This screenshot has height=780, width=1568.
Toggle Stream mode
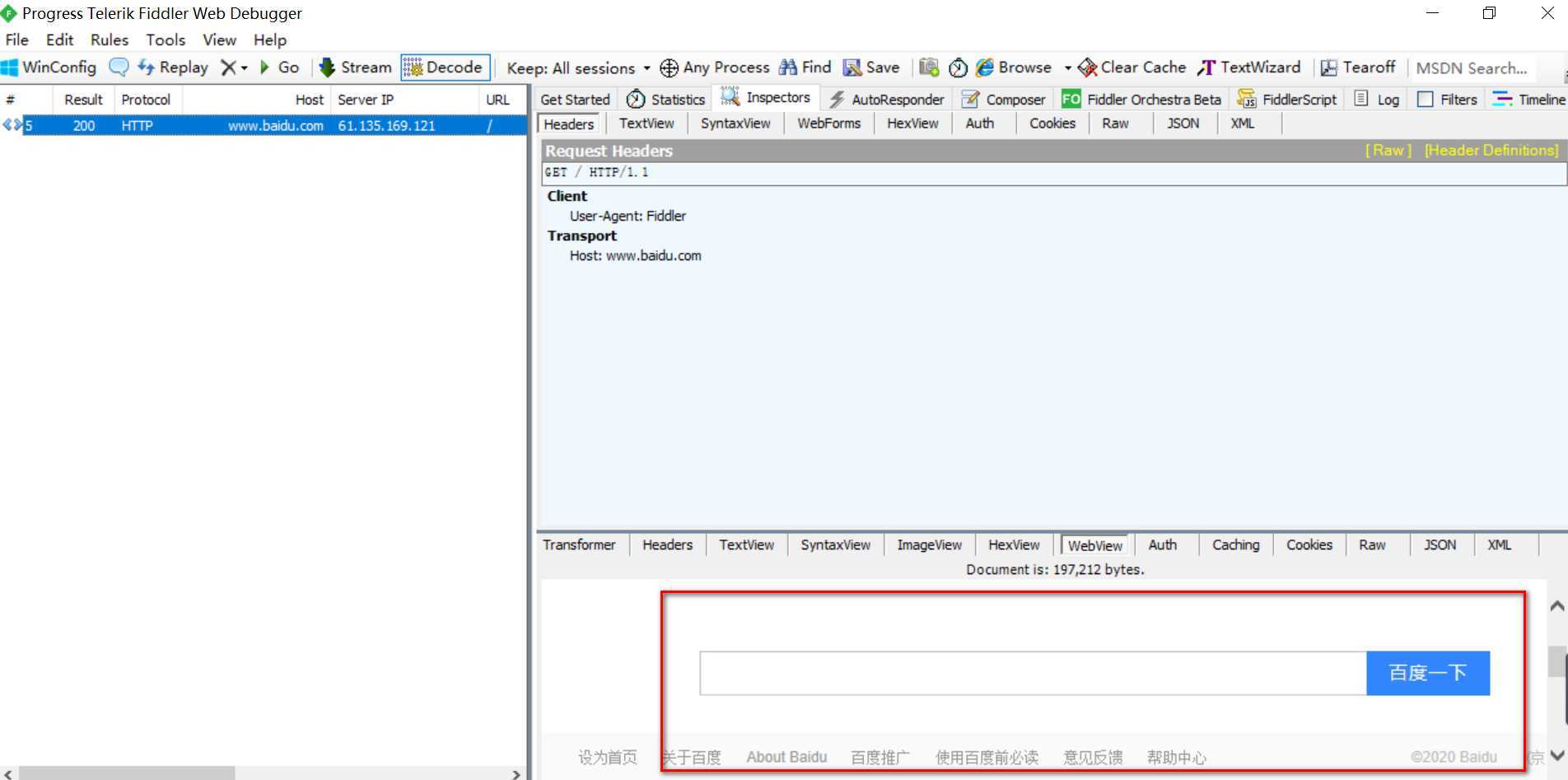(355, 68)
